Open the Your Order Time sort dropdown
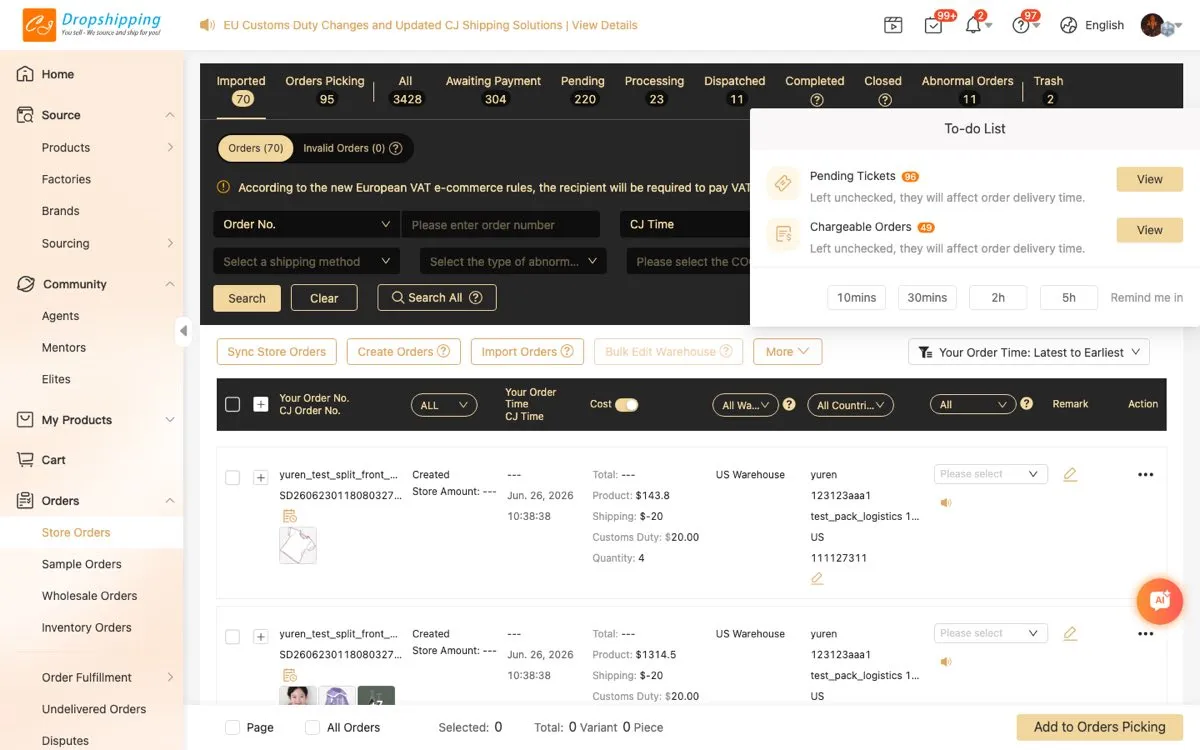The height and width of the screenshot is (750, 1200). [x=1029, y=352]
